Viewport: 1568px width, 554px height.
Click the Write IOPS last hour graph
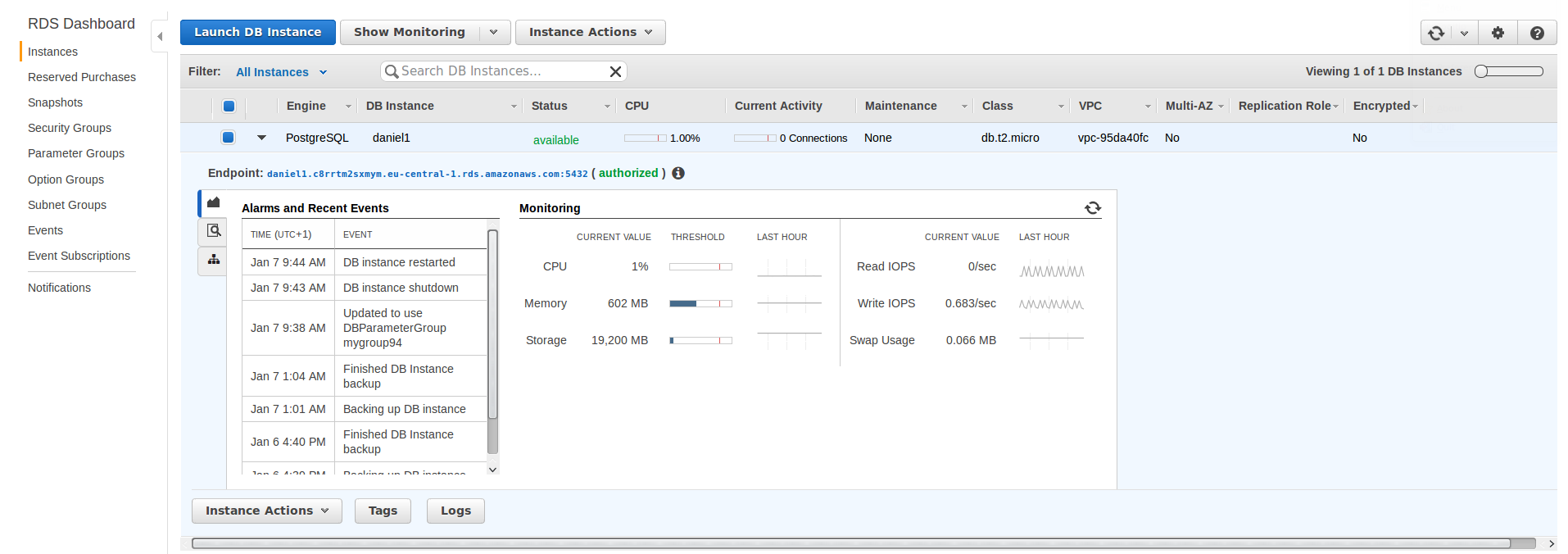click(x=1051, y=304)
